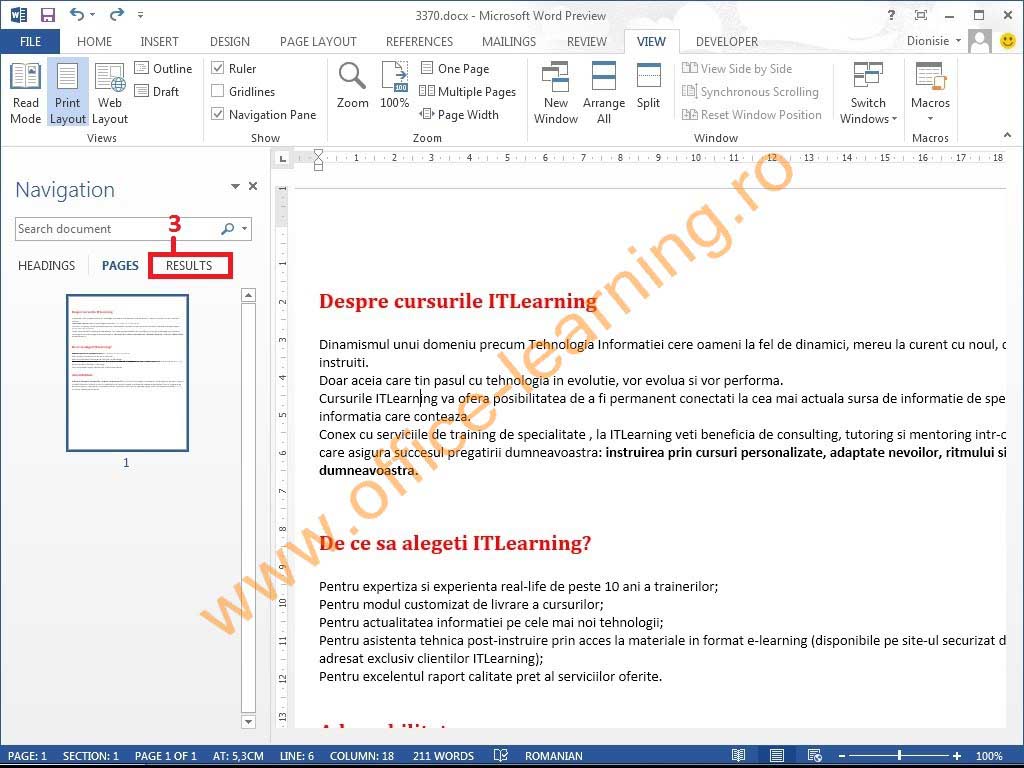Open a New Window
This screenshot has width=1024, height=768.
tap(556, 93)
